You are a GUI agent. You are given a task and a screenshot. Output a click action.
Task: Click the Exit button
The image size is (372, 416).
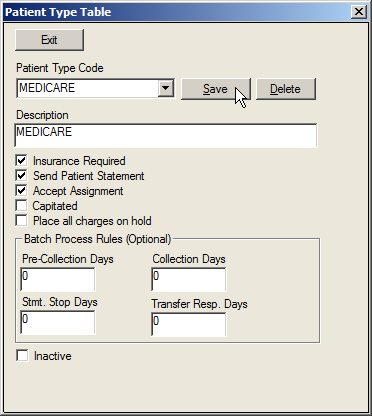(x=49, y=40)
